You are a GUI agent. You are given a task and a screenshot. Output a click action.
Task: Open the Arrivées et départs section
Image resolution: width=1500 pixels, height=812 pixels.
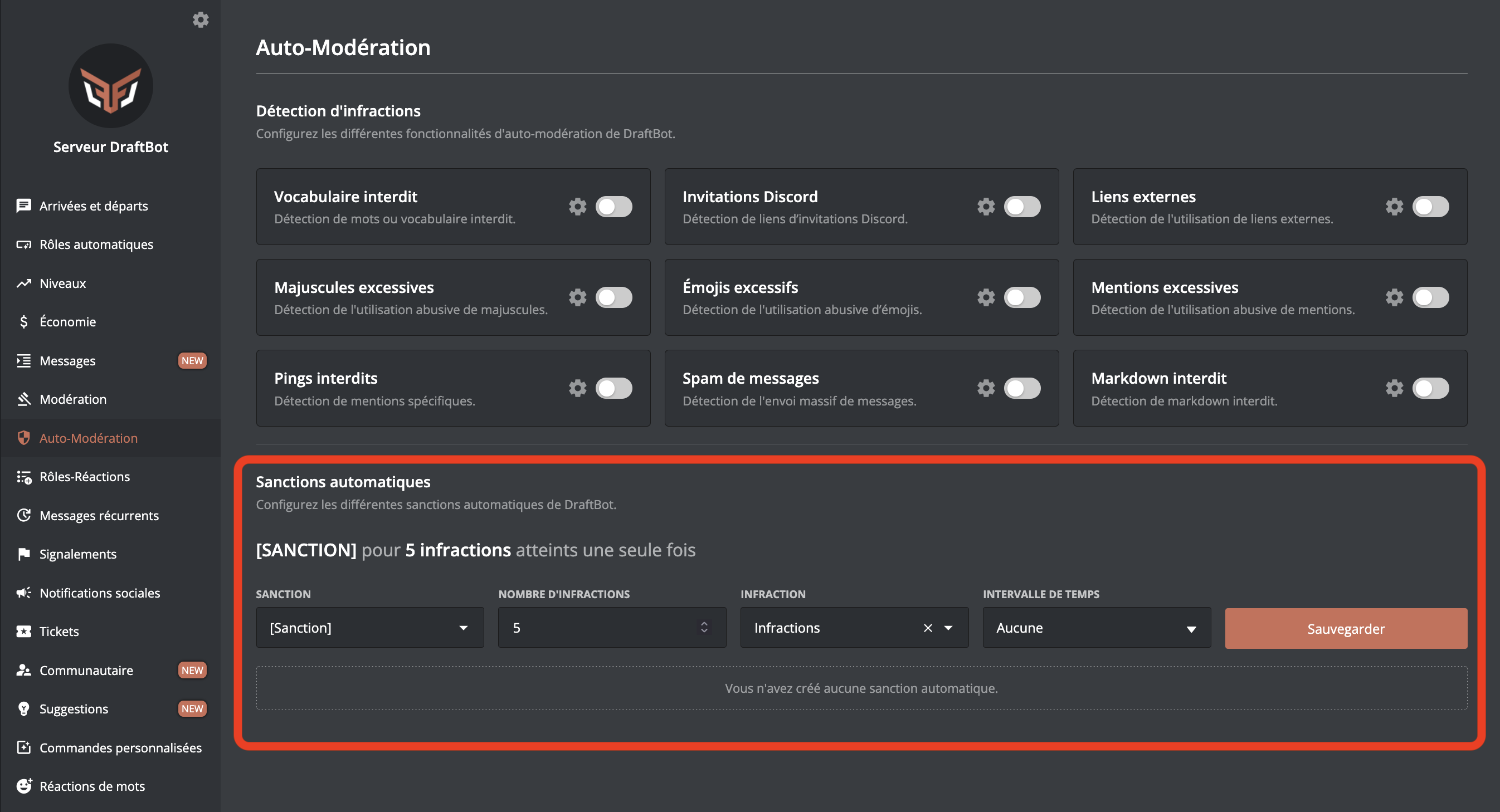[x=93, y=206]
